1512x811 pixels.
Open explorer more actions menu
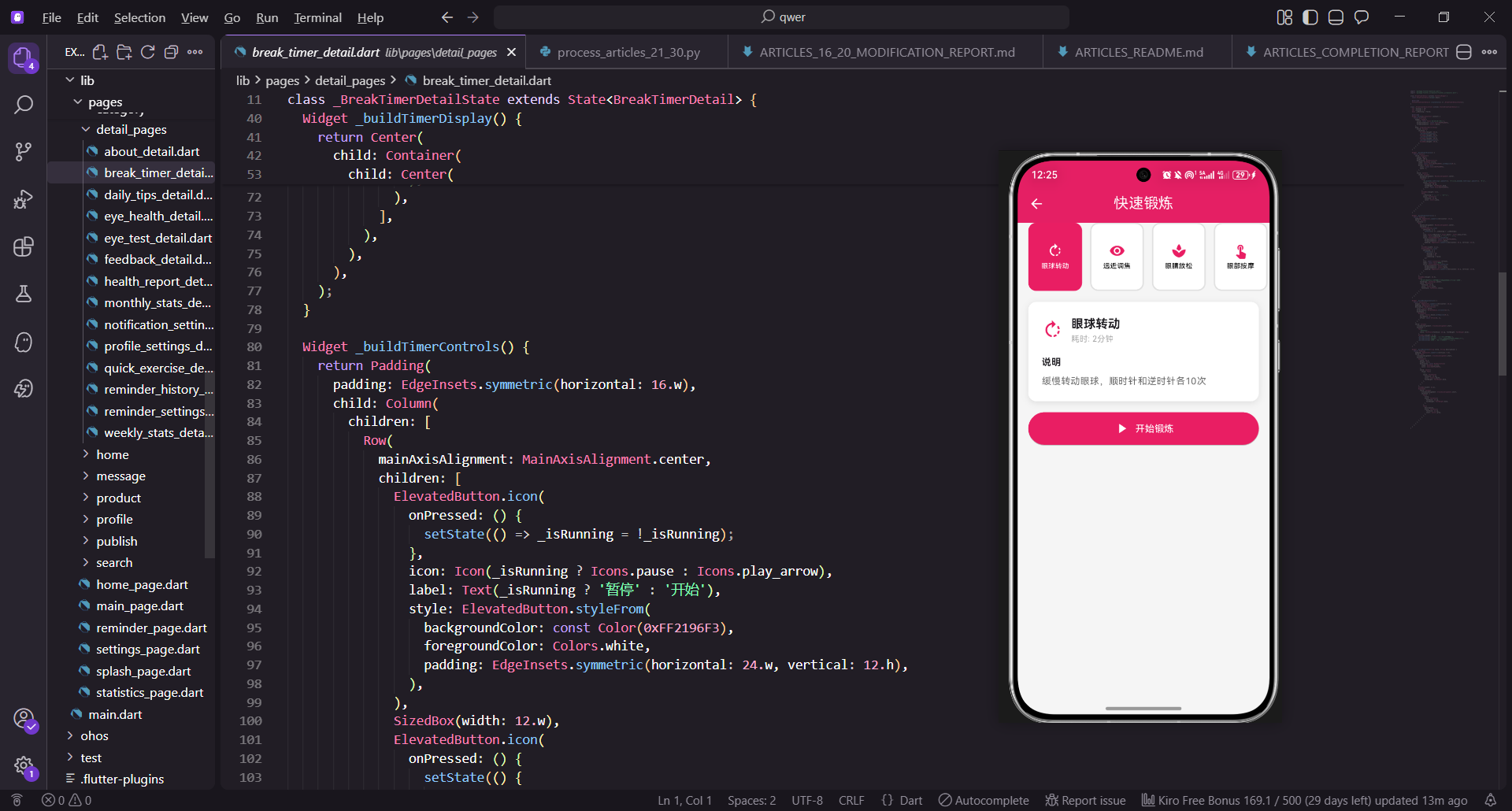pos(195,52)
